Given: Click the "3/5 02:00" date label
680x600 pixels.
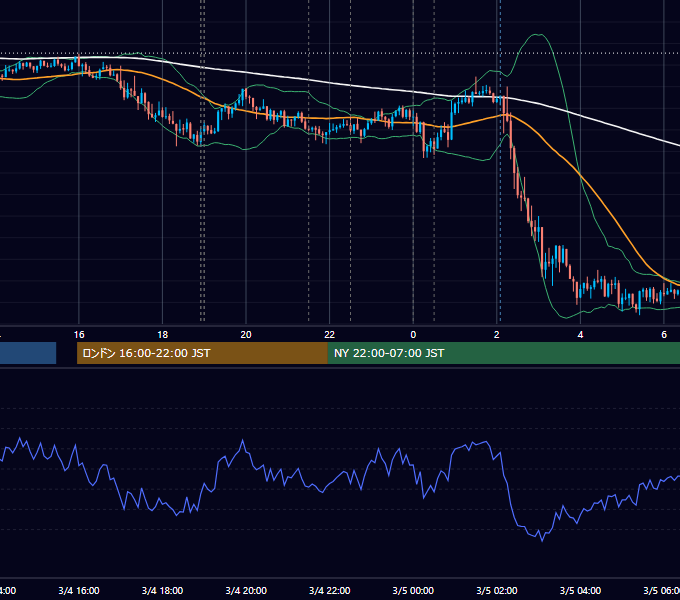Looking at the screenshot, I should coord(497,590).
